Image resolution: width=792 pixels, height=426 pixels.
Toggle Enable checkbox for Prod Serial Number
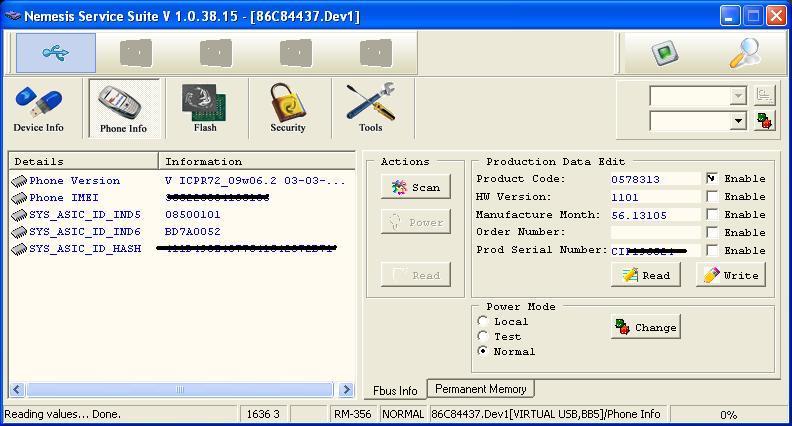[712, 250]
